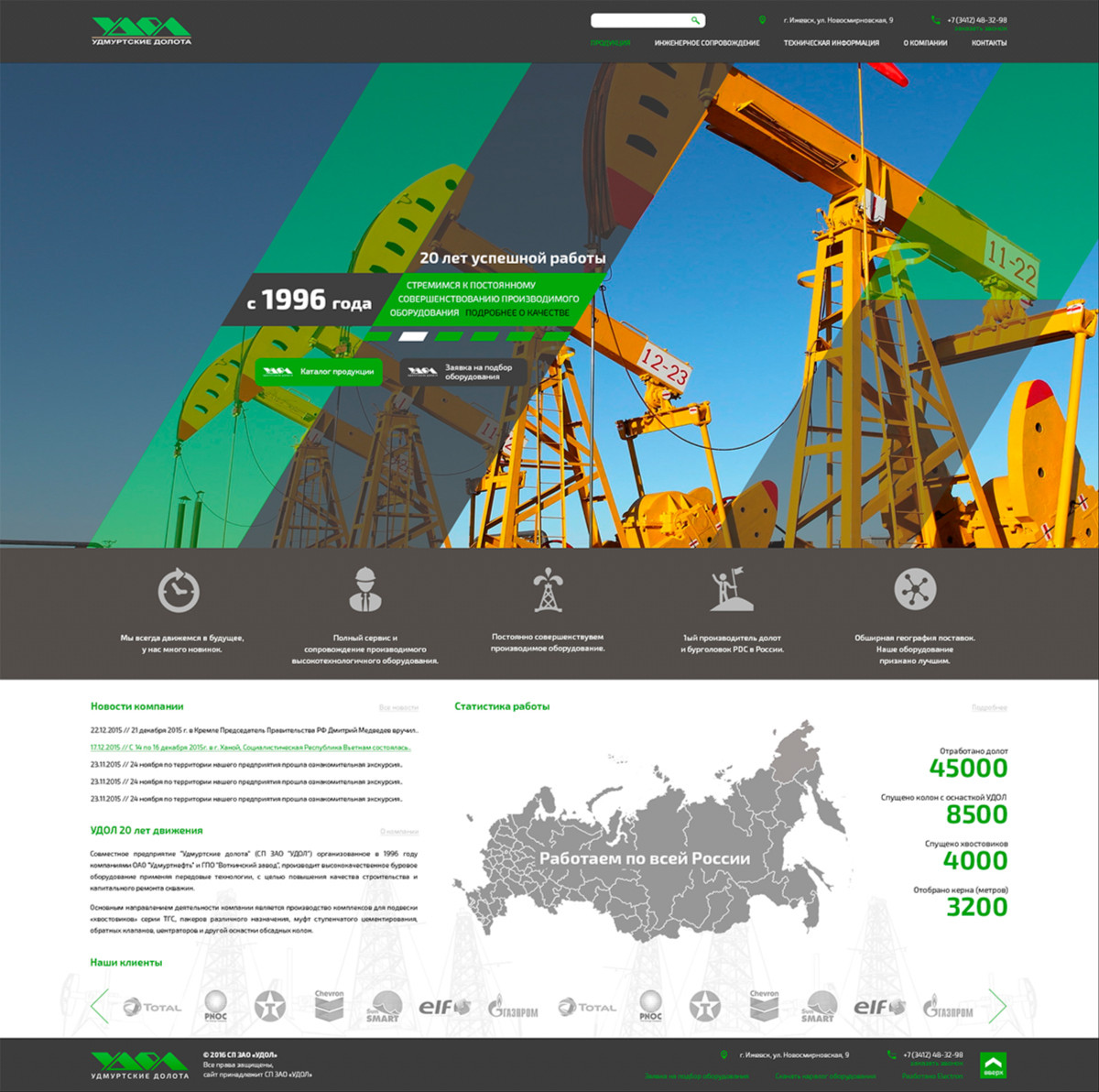Image resolution: width=1099 pixels, height=1092 pixels.
Task: Click the 'Заявка на подбор оборудования' hero button
Action: [x=463, y=372]
